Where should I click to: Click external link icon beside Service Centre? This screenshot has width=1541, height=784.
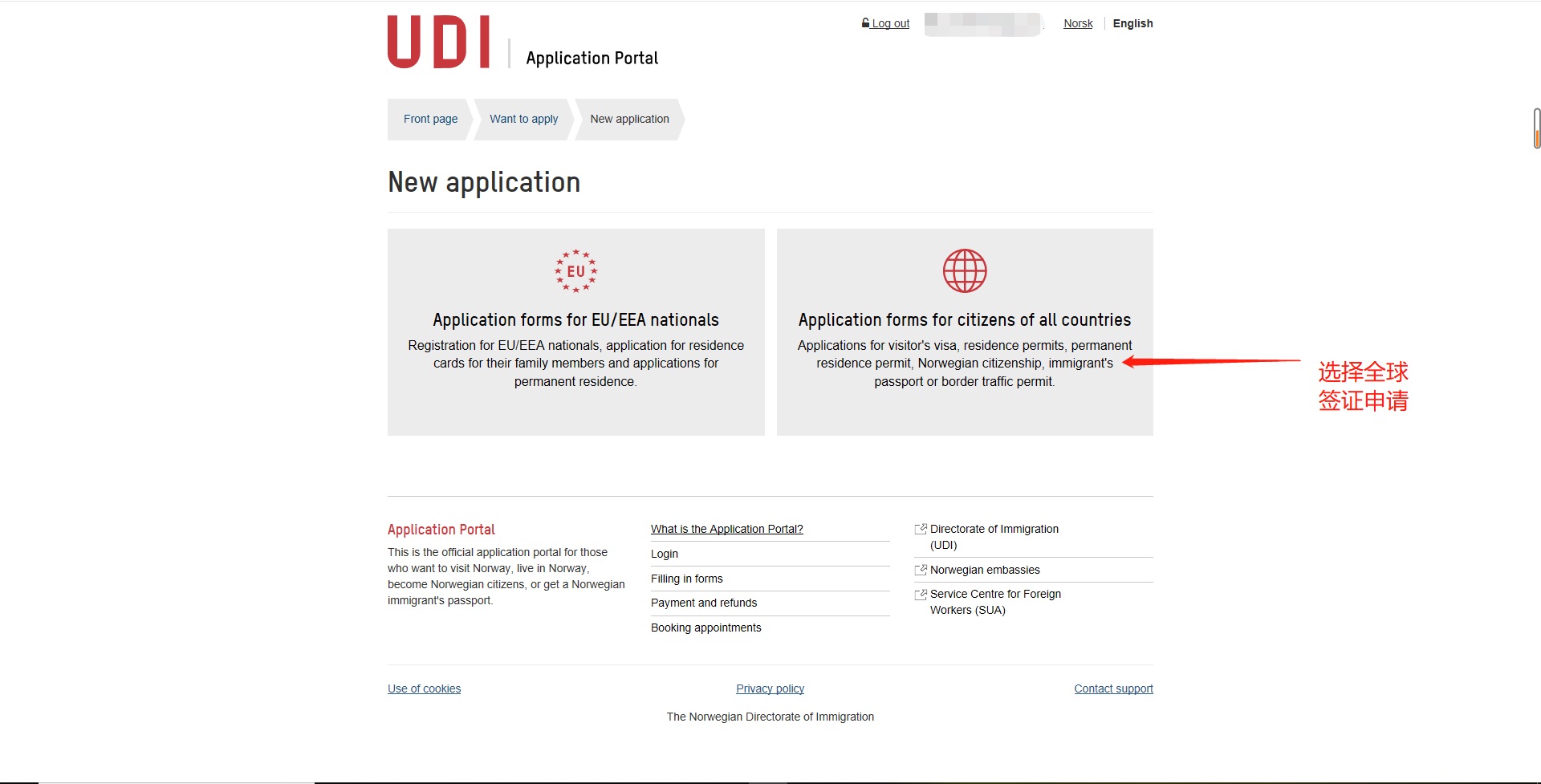pyautogui.click(x=921, y=595)
